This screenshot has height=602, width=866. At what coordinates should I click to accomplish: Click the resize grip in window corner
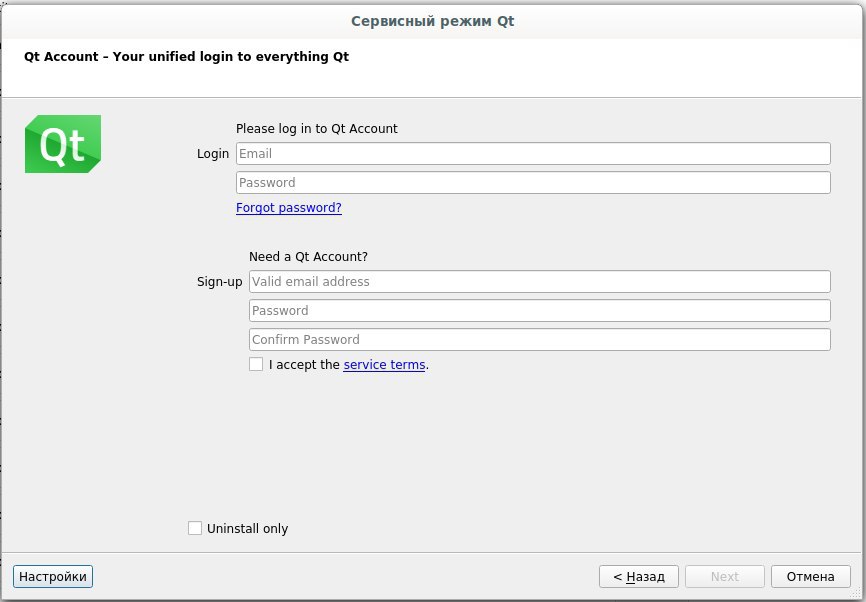(x=856, y=594)
